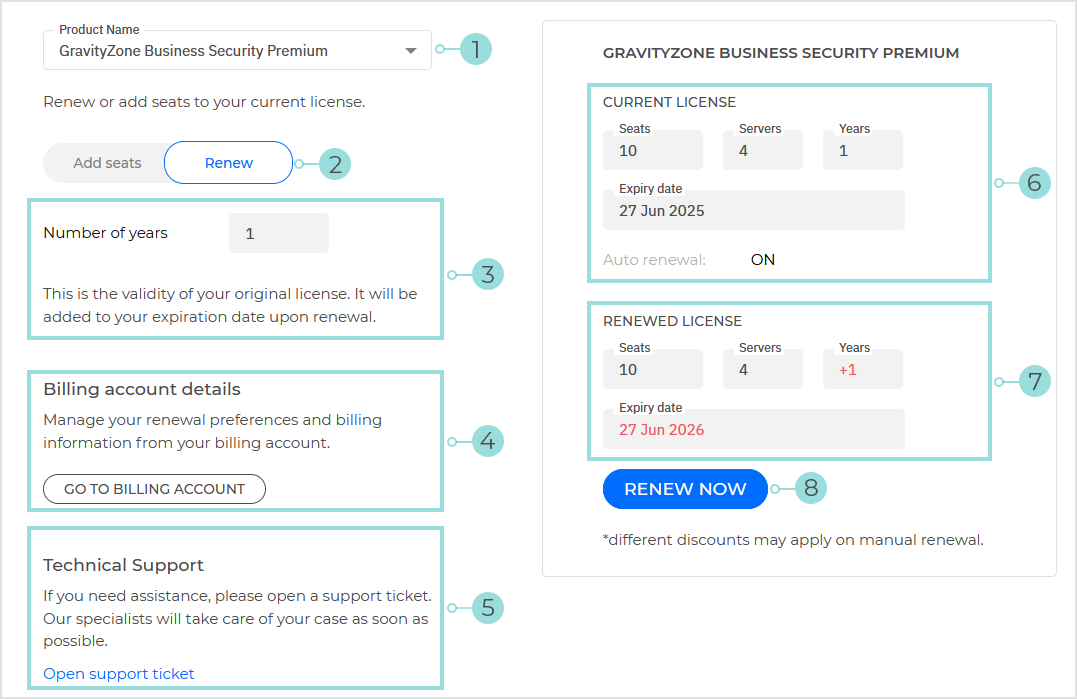Open support ticket link

tap(119, 674)
